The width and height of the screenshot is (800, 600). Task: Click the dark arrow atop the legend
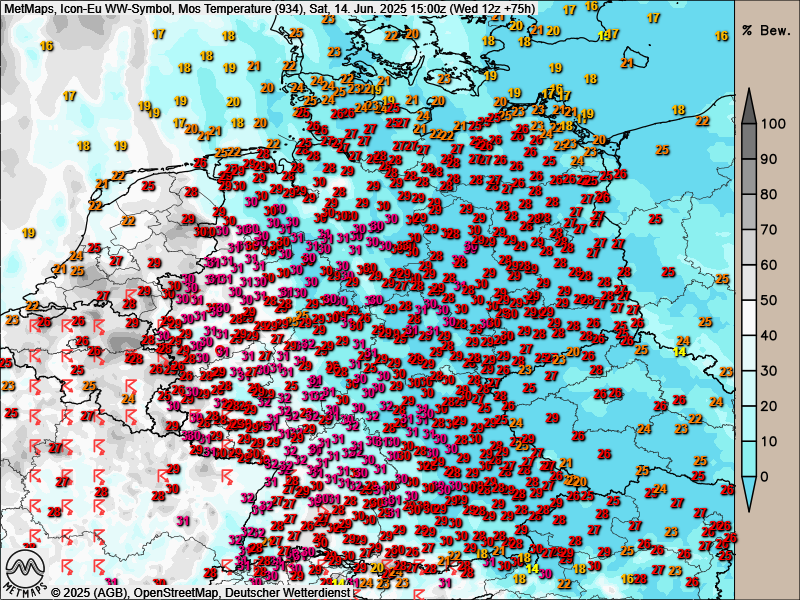click(748, 105)
